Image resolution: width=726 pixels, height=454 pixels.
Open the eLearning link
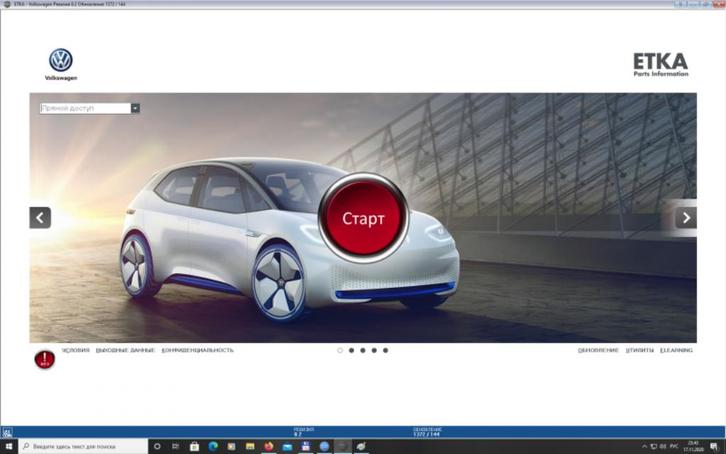coord(676,350)
